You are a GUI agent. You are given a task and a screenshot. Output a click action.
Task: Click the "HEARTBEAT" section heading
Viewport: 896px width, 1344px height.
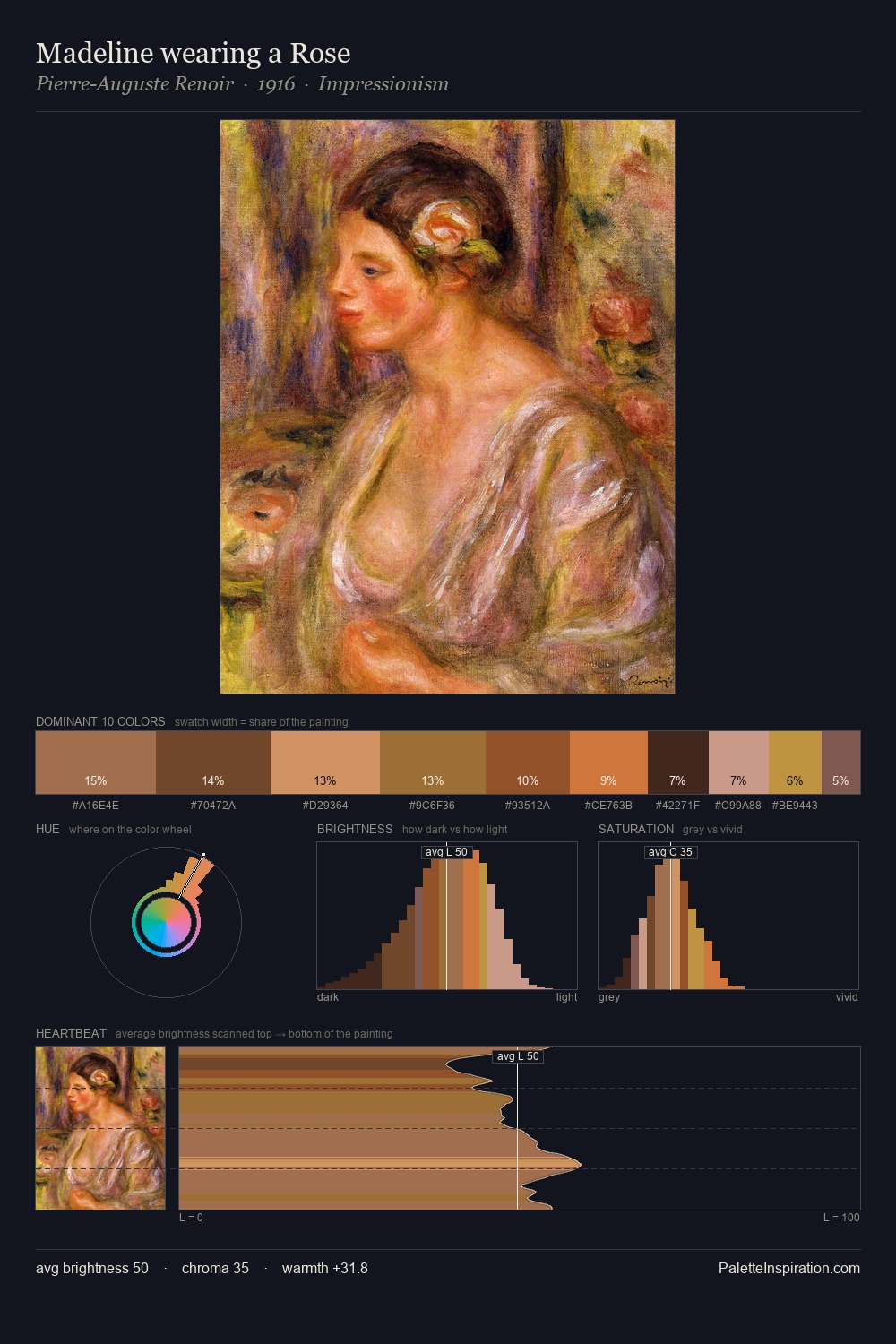coord(71,1033)
